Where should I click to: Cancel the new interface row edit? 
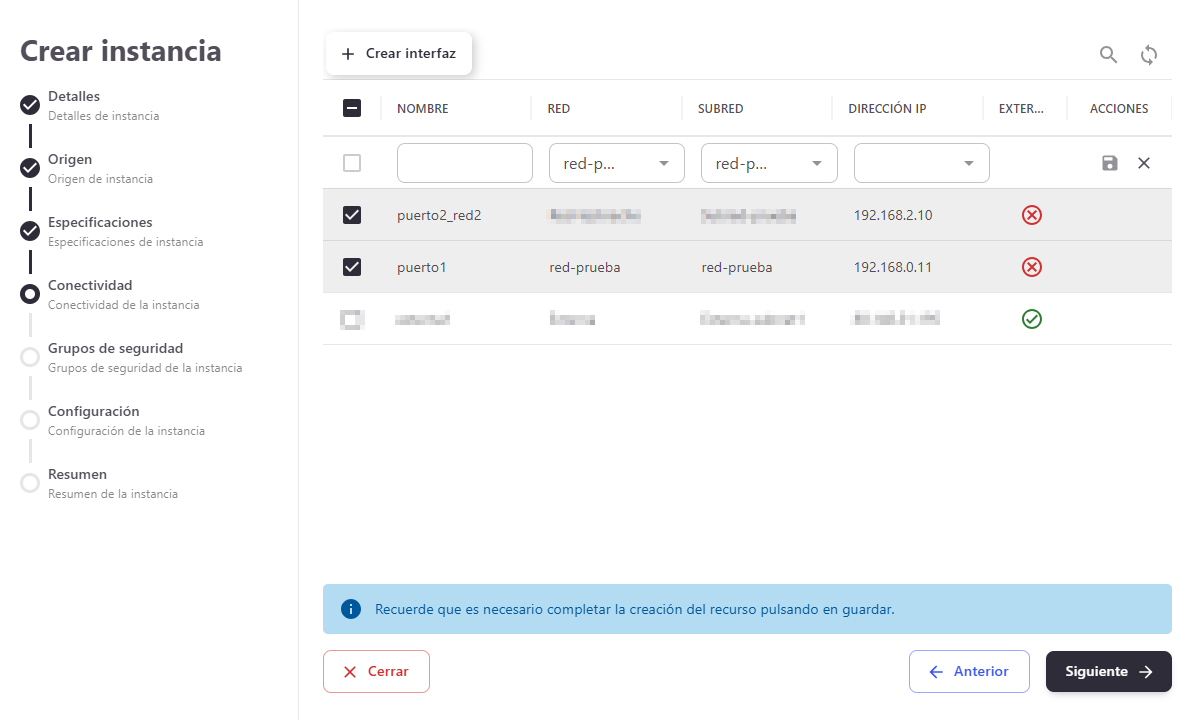click(1144, 163)
